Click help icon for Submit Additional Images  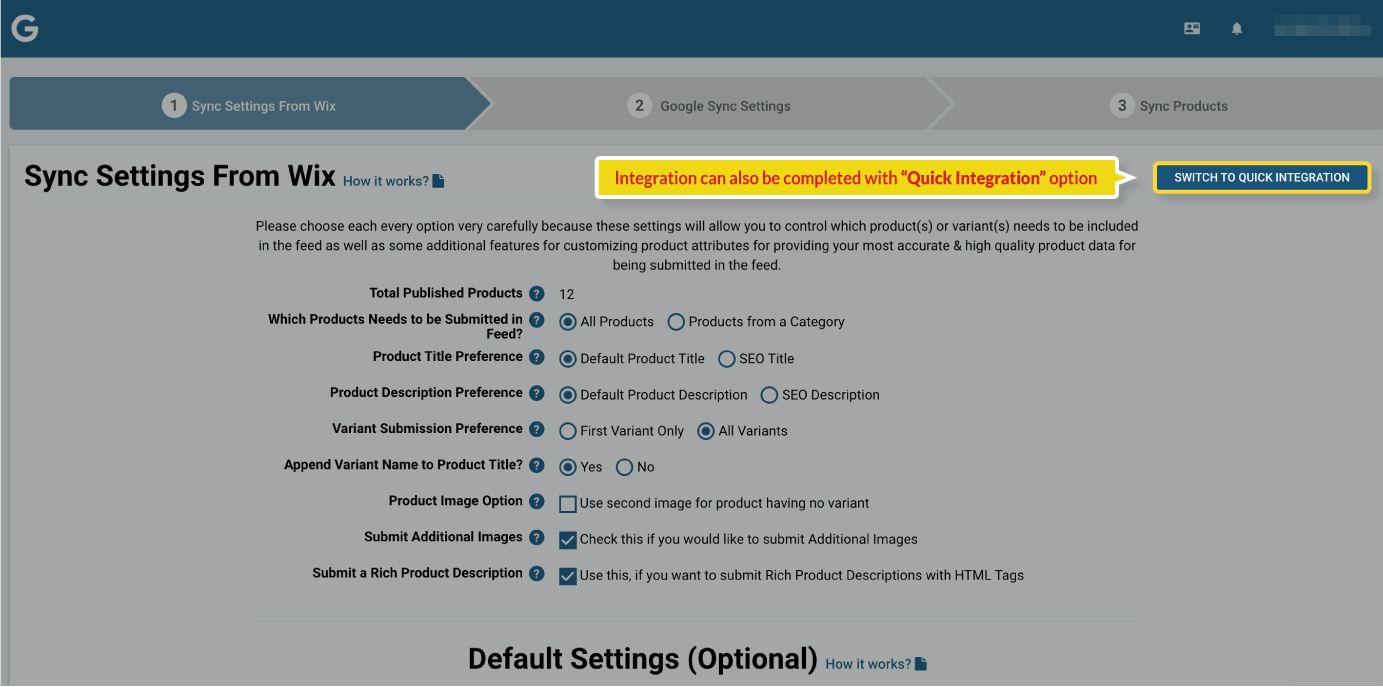[x=537, y=538]
